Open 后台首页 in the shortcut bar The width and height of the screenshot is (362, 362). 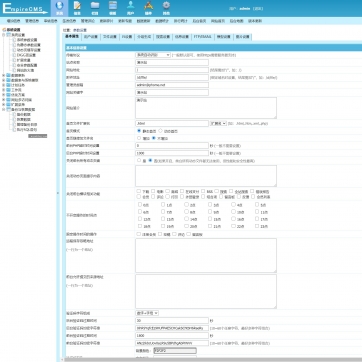coord(199,21)
